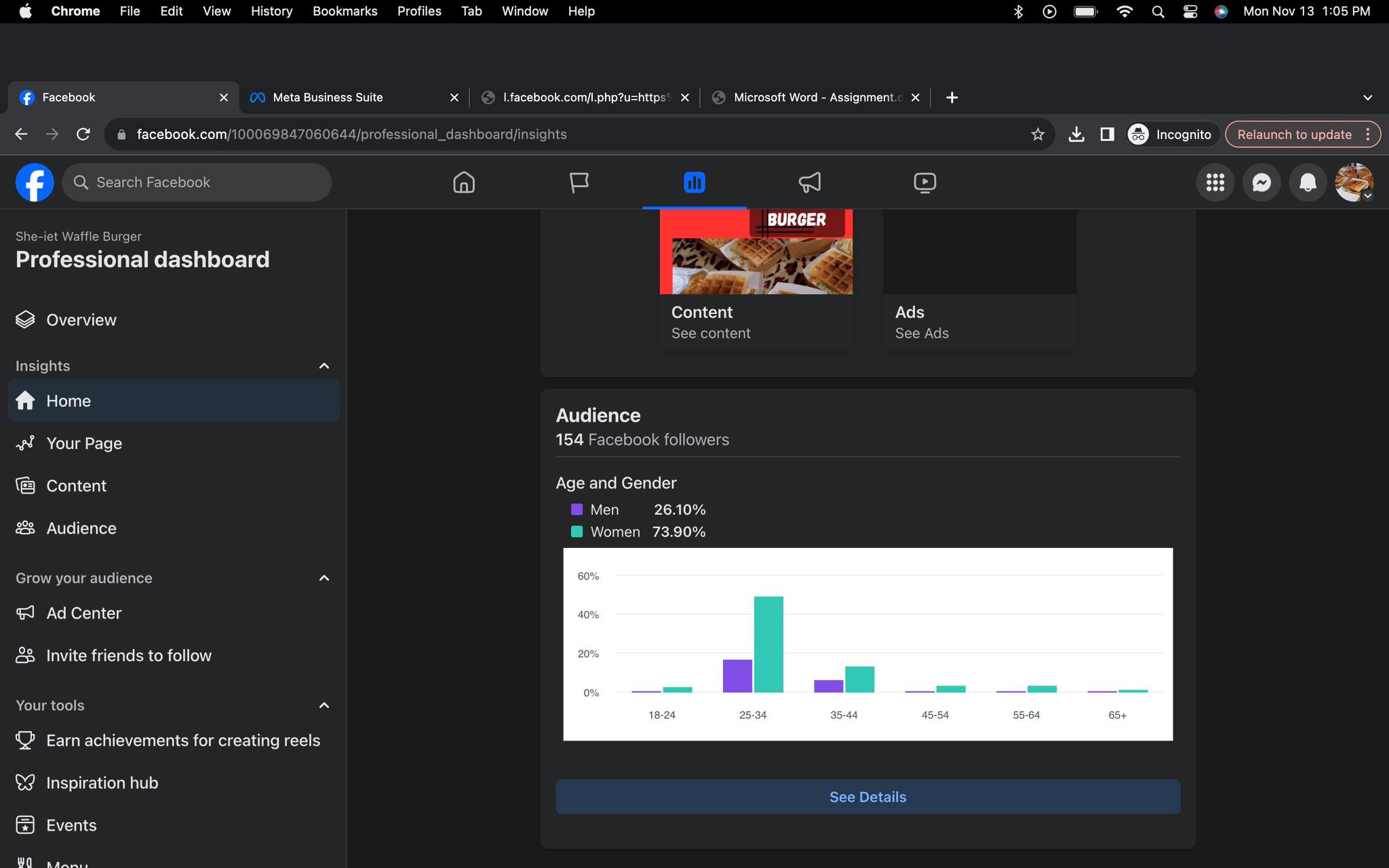Open the nine-dot menu grid
The width and height of the screenshot is (1389, 868).
point(1215,182)
